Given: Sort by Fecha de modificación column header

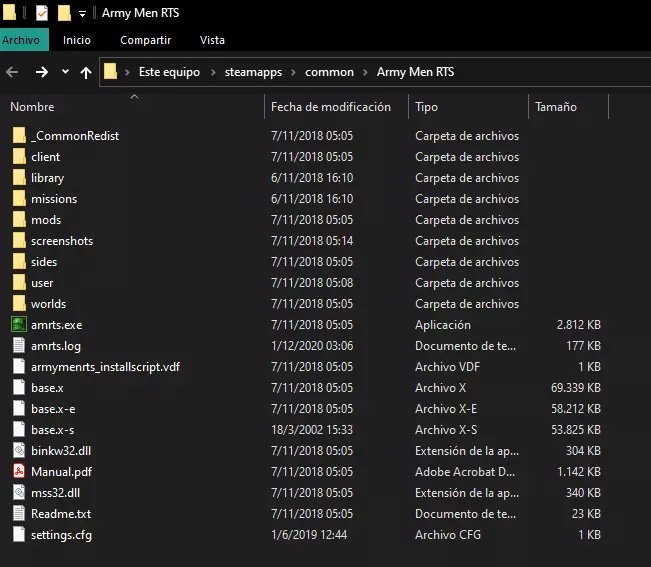Looking at the screenshot, I should tap(330, 107).
